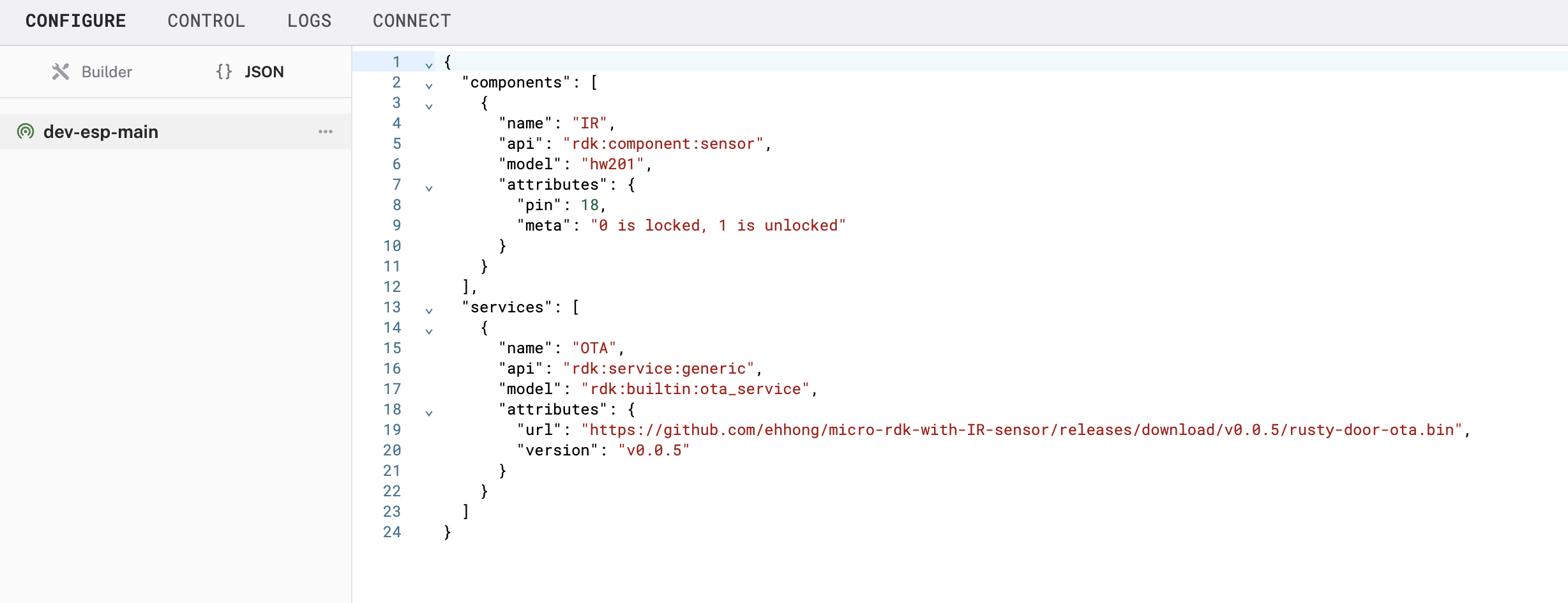Image resolution: width=1568 pixels, height=603 pixels.
Task: Click the "services" key
Action: (x=507, y=307)
